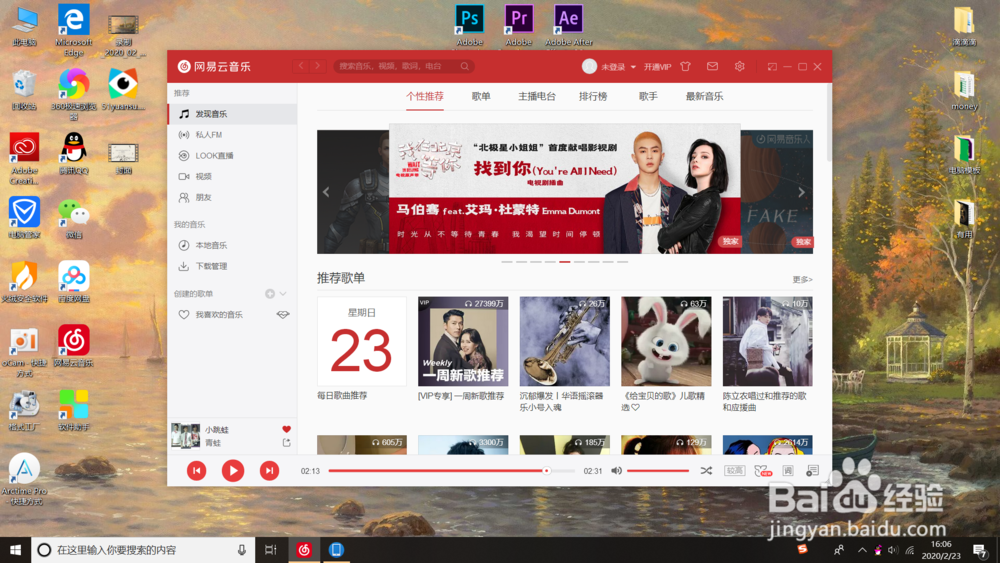
Task: Click NetEase Music taskbar icon
Action: pos(304,550)
